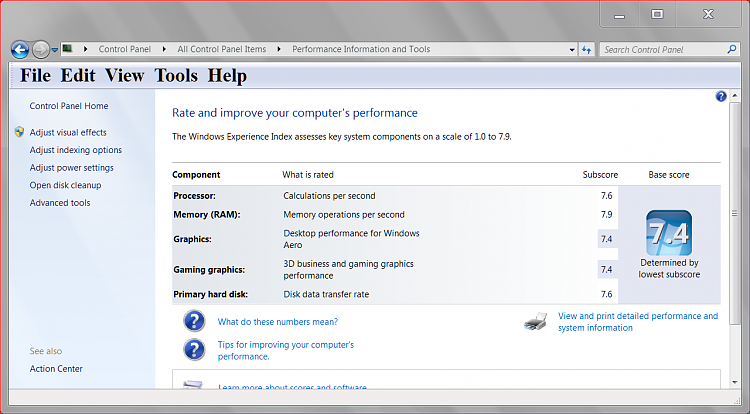Click the Refresh icon next to address bar
The image size is (750, 414).
(x=586, y=49)
